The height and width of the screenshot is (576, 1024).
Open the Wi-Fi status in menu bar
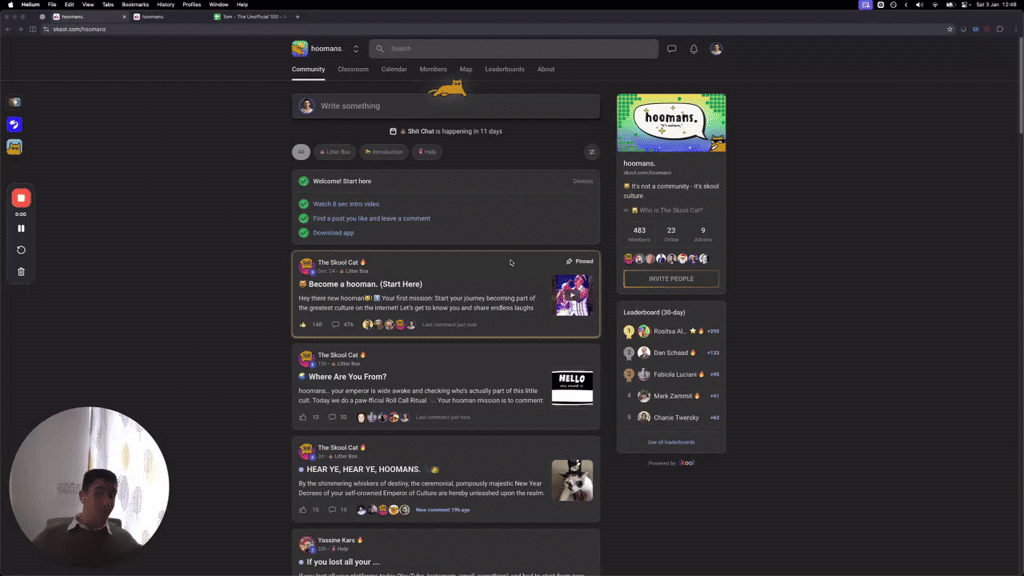935,5
